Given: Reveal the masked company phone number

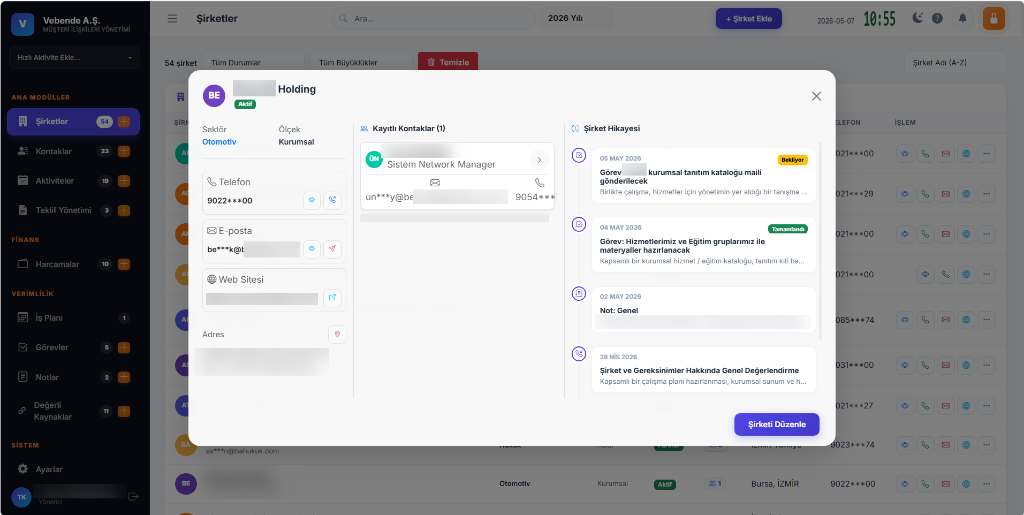Looking at the screenshot, I should point(312,200).
